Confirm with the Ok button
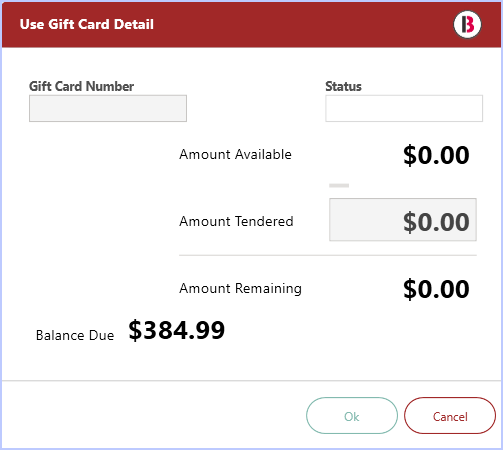503x450 pixels. tap(352, 415)
